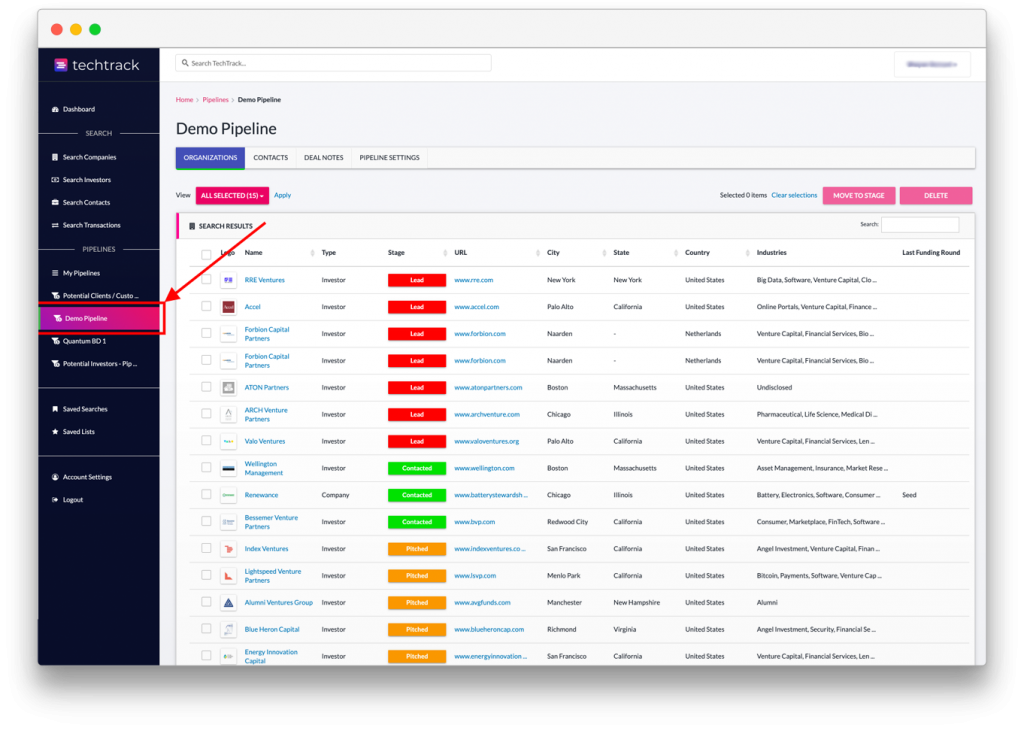Click Saved Lists star icon

click(55, 432)
